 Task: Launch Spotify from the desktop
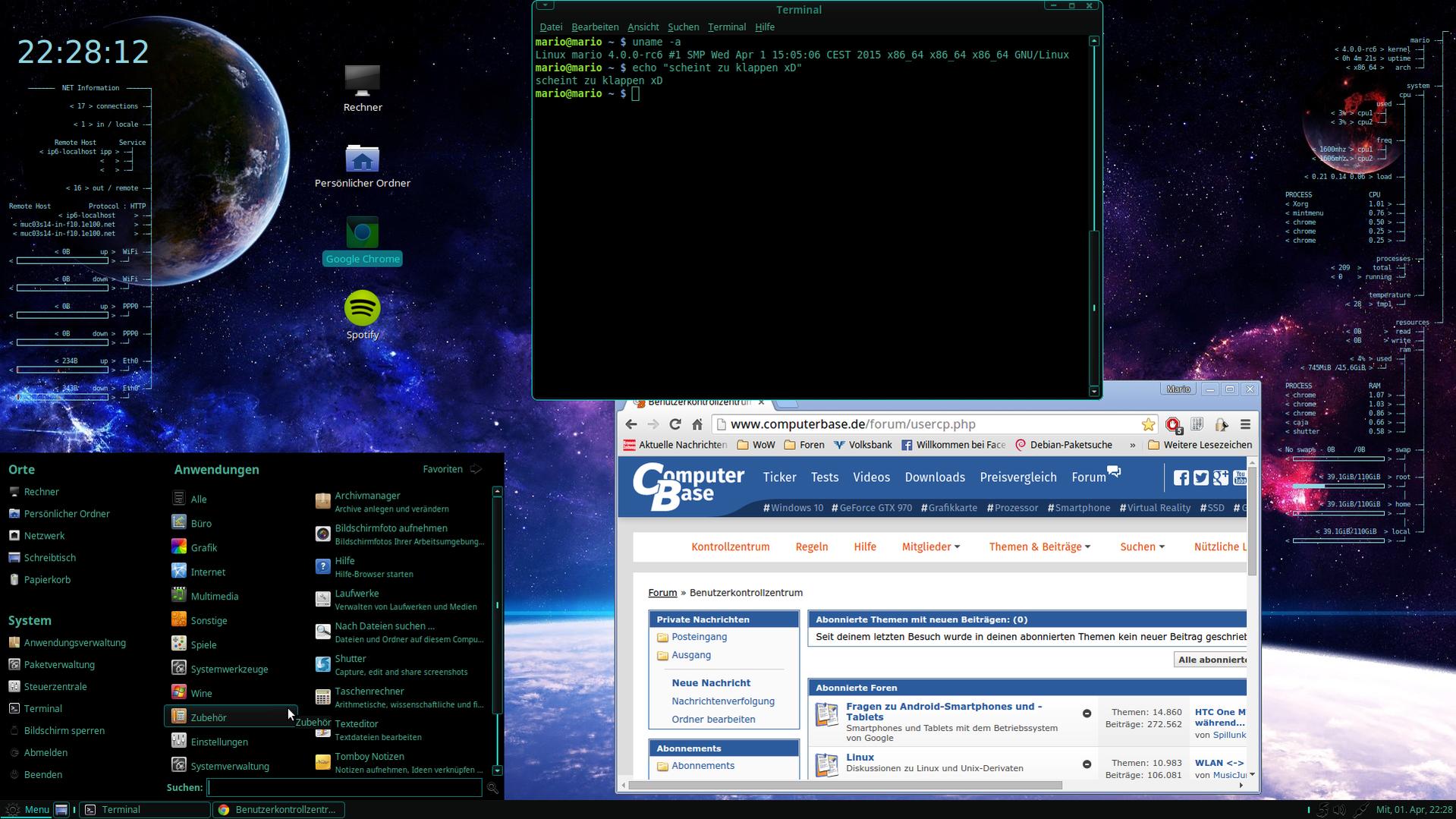click(x=362, y=314)
